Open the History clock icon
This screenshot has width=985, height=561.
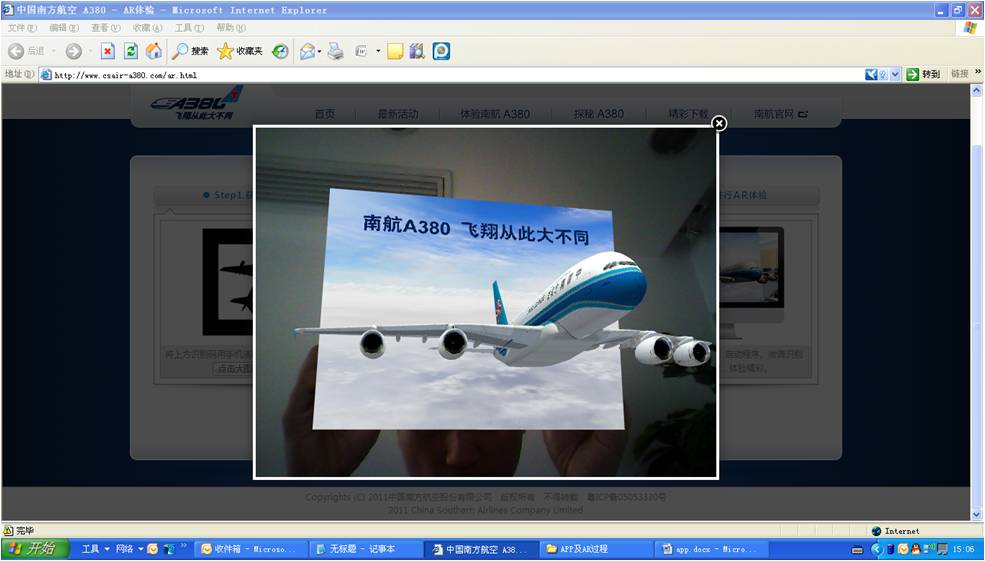coord(280,52)
